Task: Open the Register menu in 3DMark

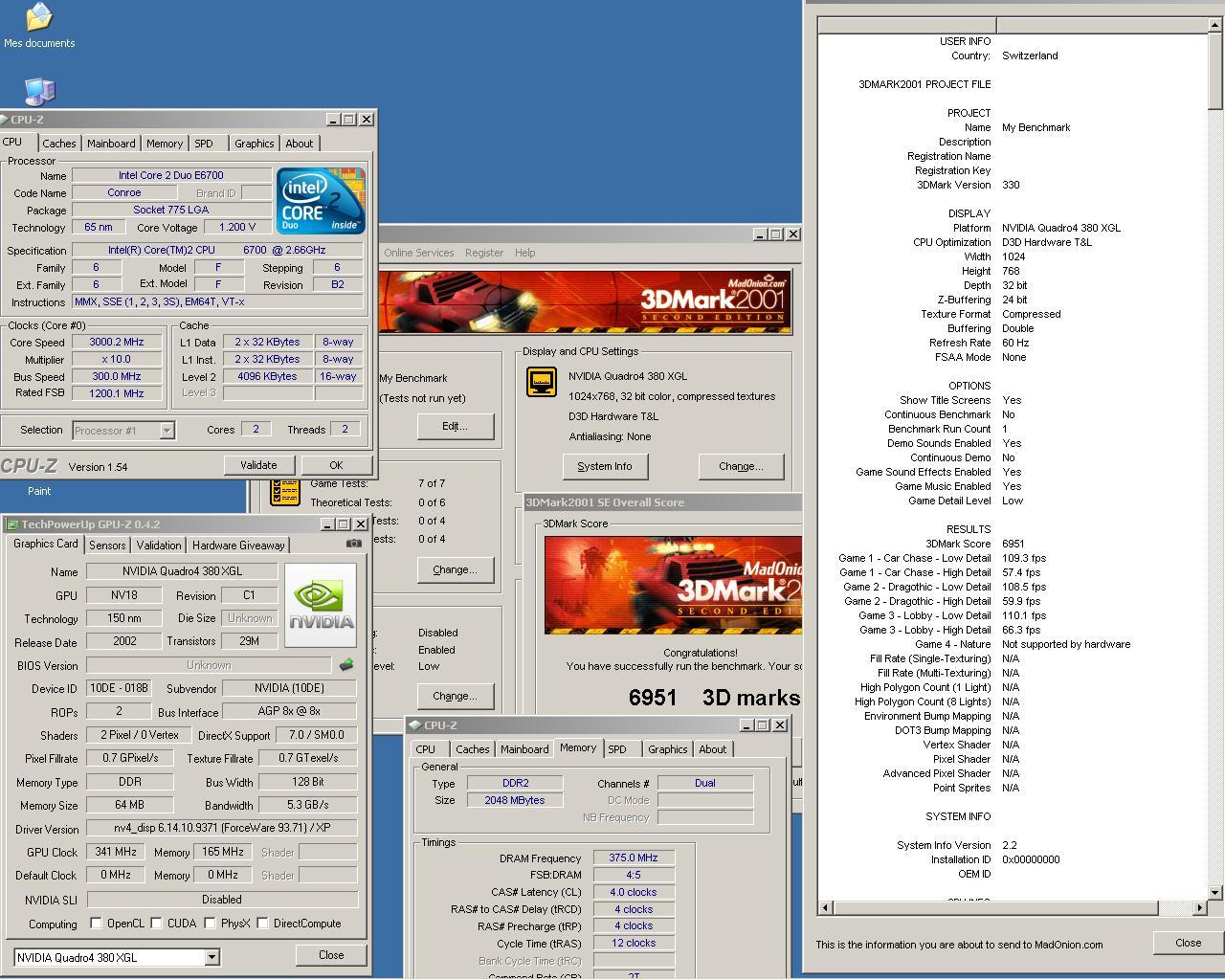Action: click(x=483, y=253)
